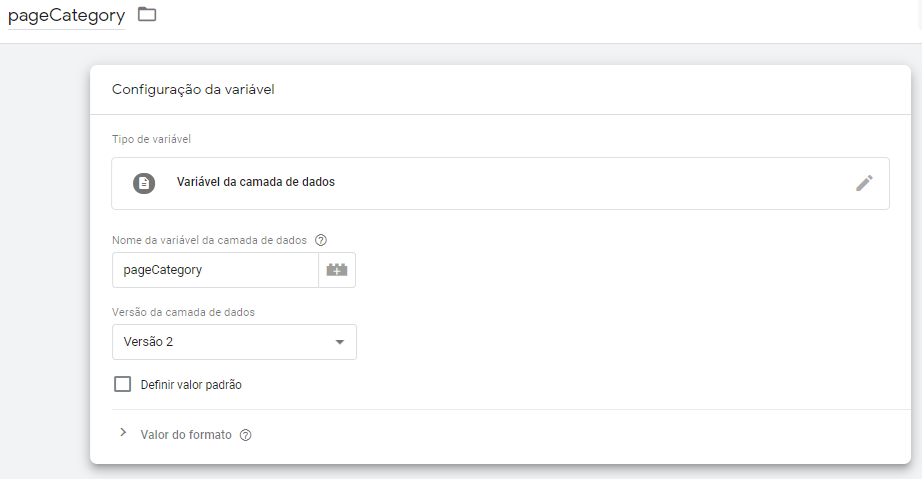Click the Versão da camada de dados label

pyautogui.click(x=183, y=312)
